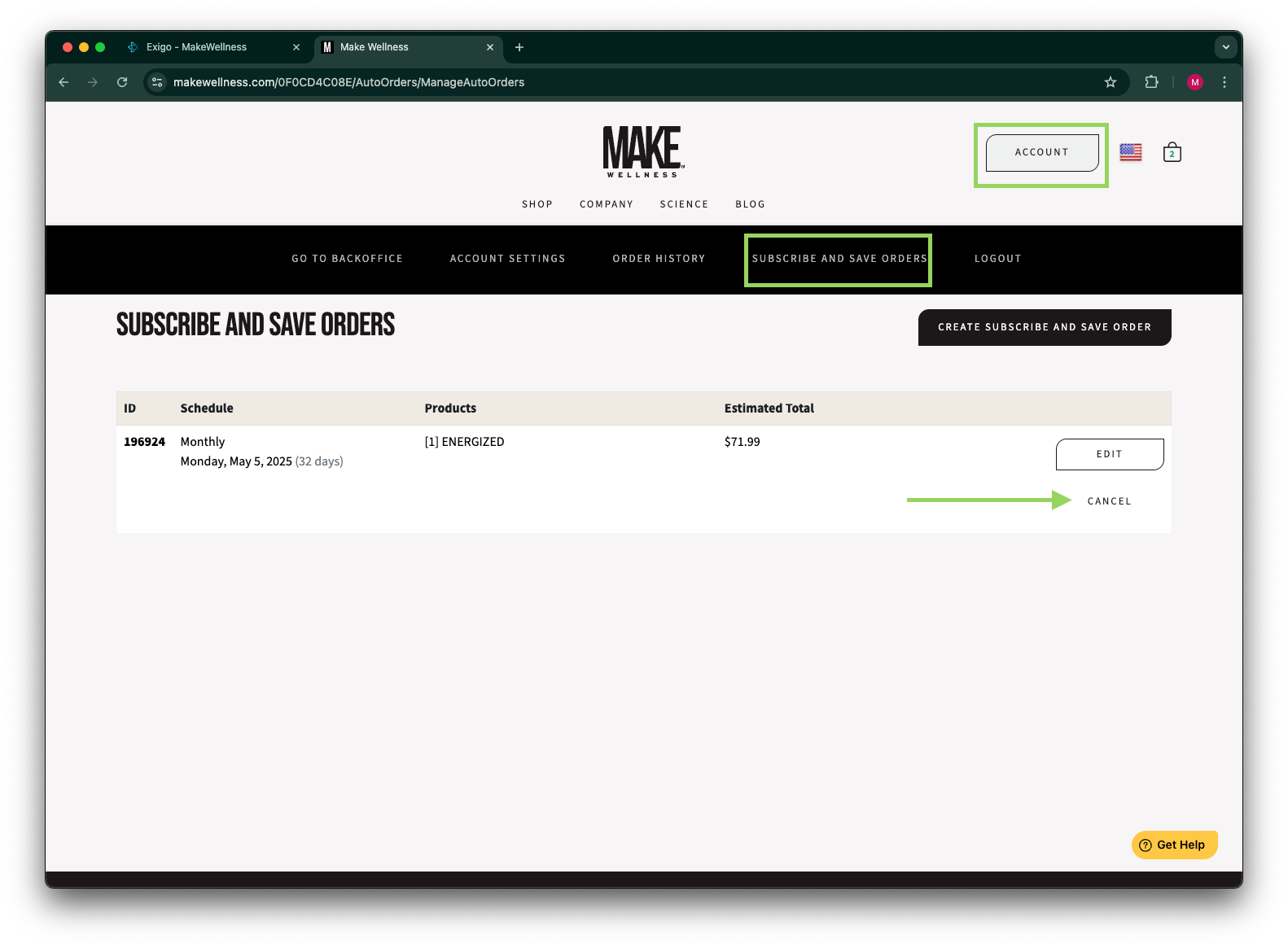The image size is (1288, 948).
Task: Click the Monday, May 5, 2025 date
Action: coord(236,461)
